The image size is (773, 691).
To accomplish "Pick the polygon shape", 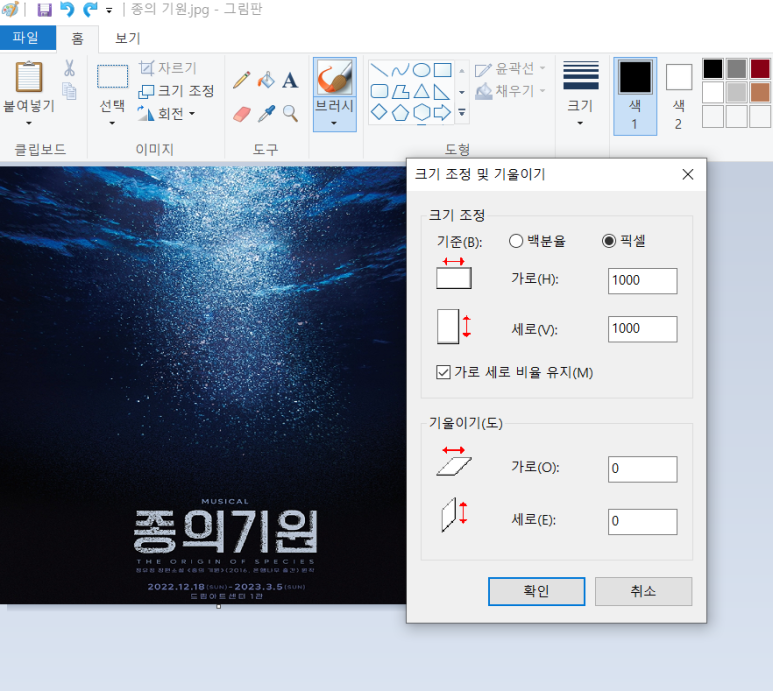I will [400, 91].
